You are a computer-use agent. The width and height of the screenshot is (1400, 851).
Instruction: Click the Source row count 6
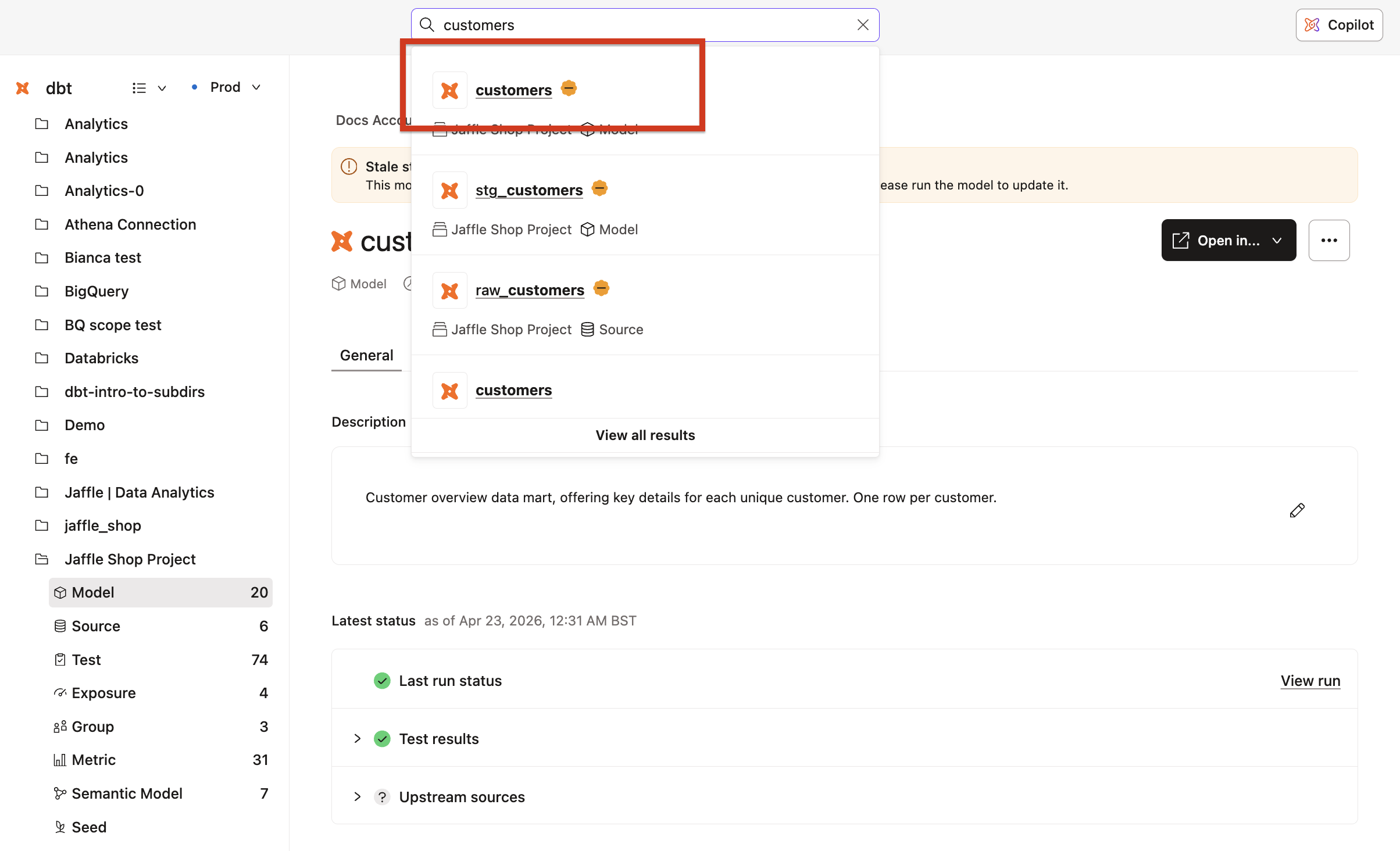(263, 626)
